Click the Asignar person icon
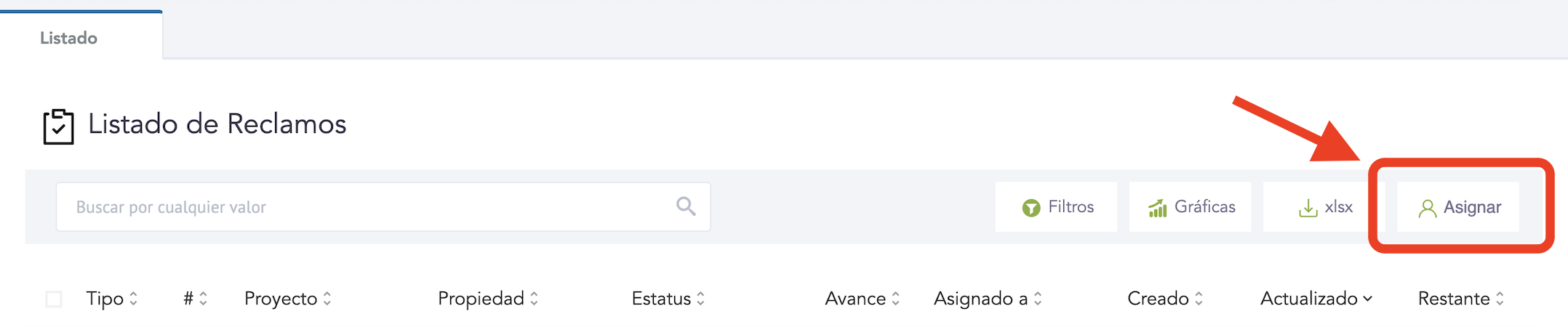Viewport: 1568px width, 327px height. click(x=1427, y=209)
